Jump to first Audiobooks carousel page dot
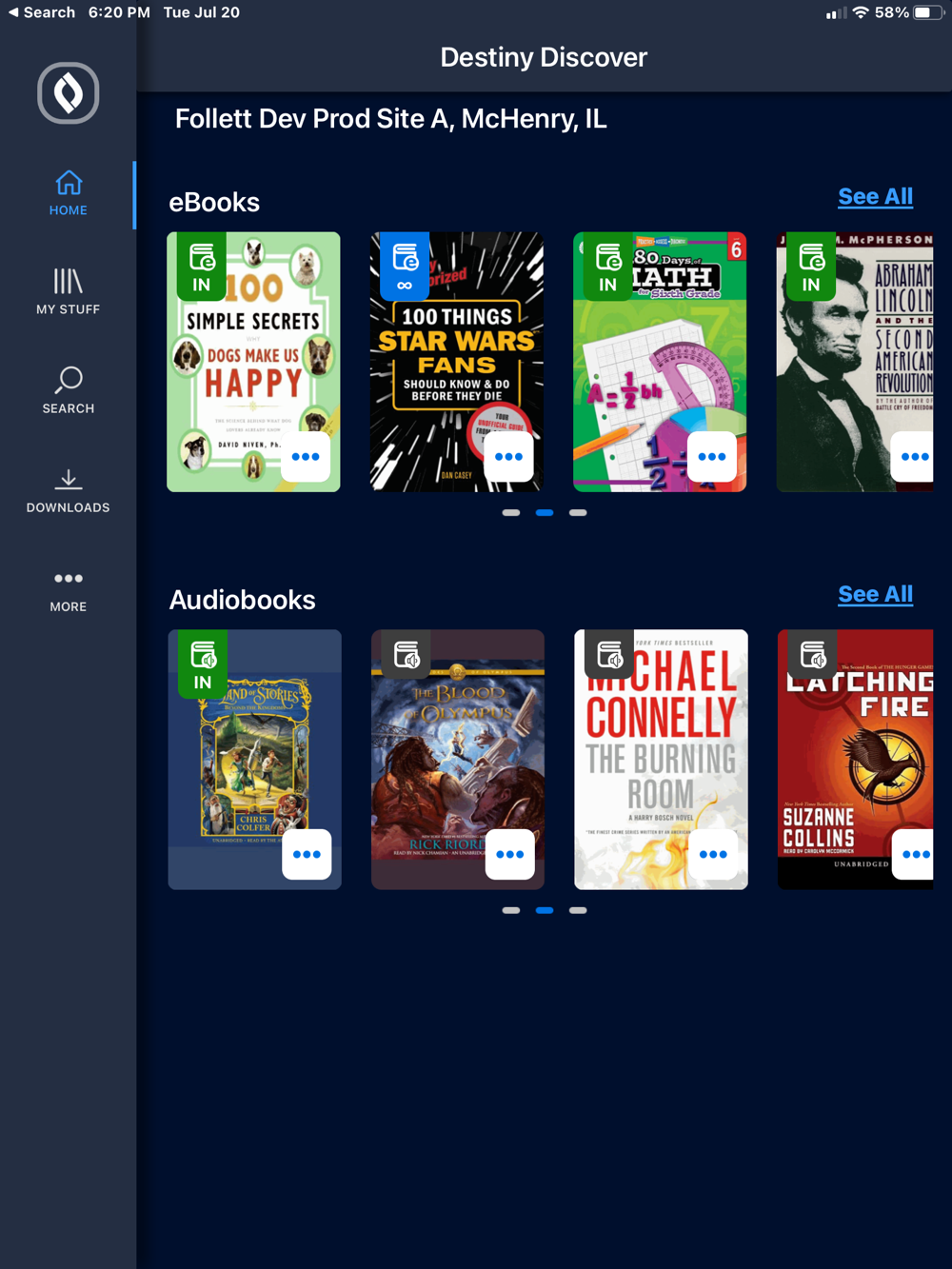 511,911
